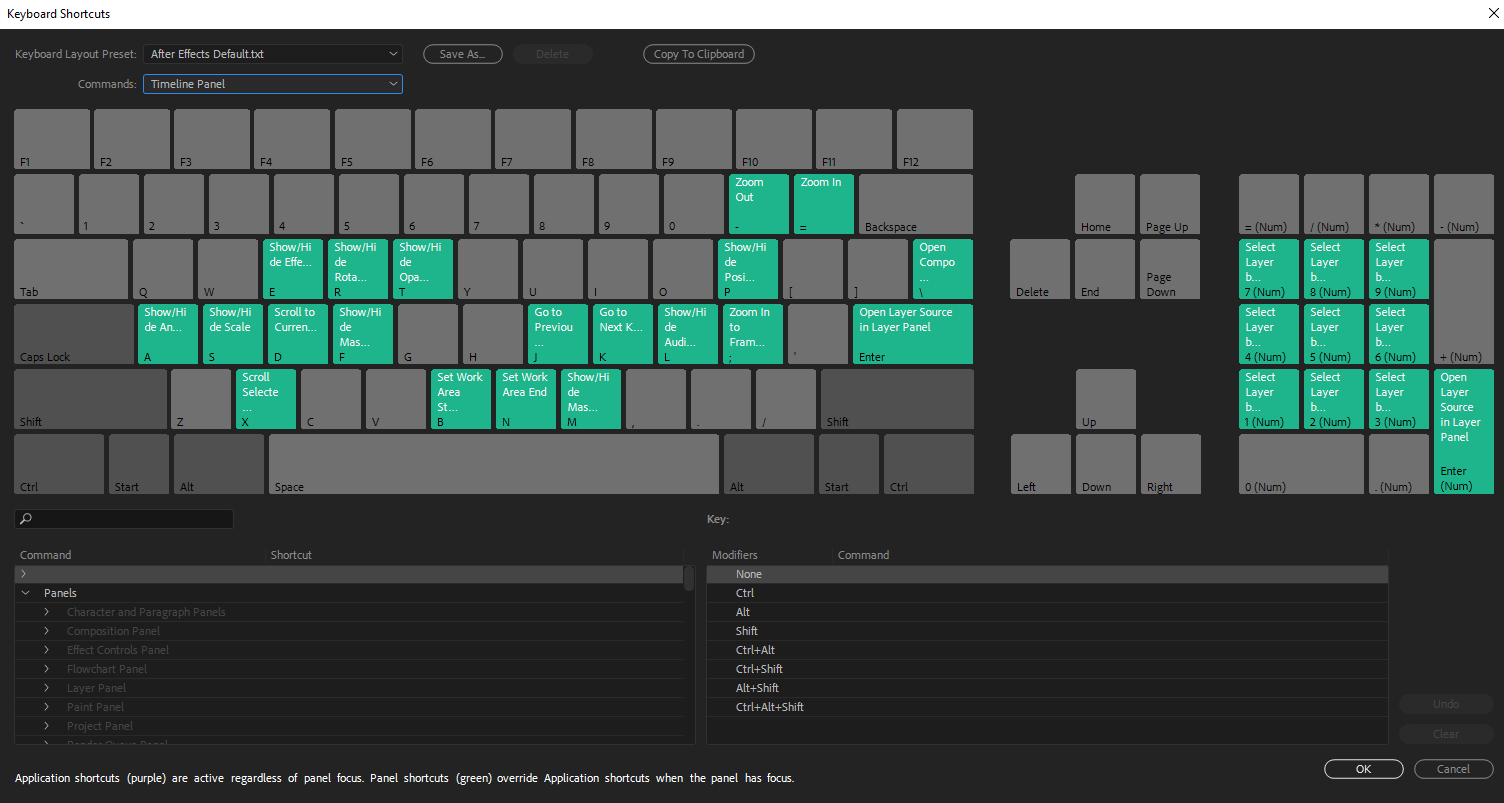Click the Caps Lock key
This screenshot has width=1504, height=803.
click(74, 334)
